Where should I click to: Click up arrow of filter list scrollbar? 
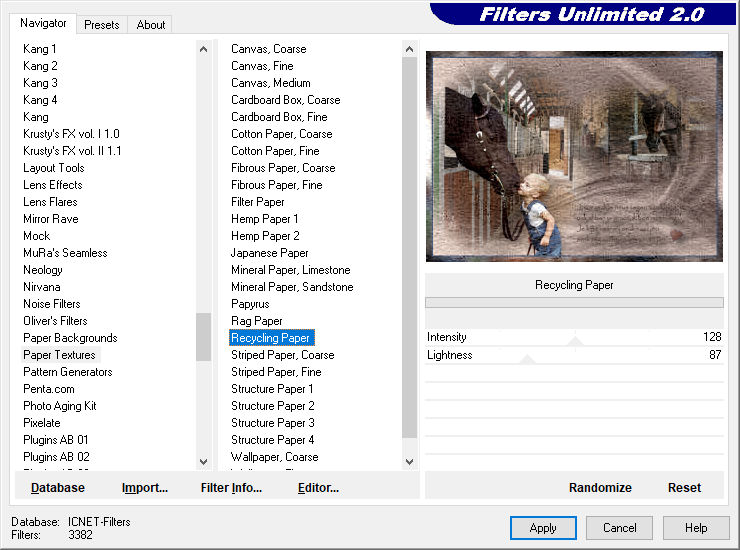coord(409,49)
